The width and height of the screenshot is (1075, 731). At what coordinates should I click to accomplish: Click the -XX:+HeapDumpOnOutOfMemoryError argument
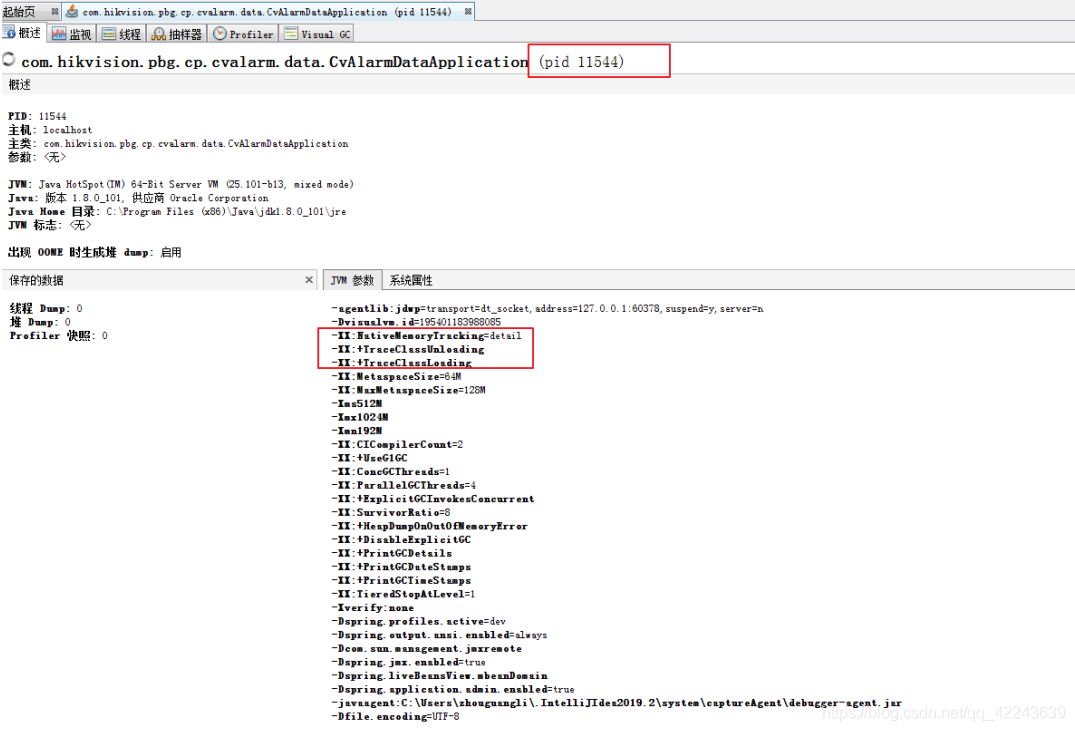coord(430,527)
